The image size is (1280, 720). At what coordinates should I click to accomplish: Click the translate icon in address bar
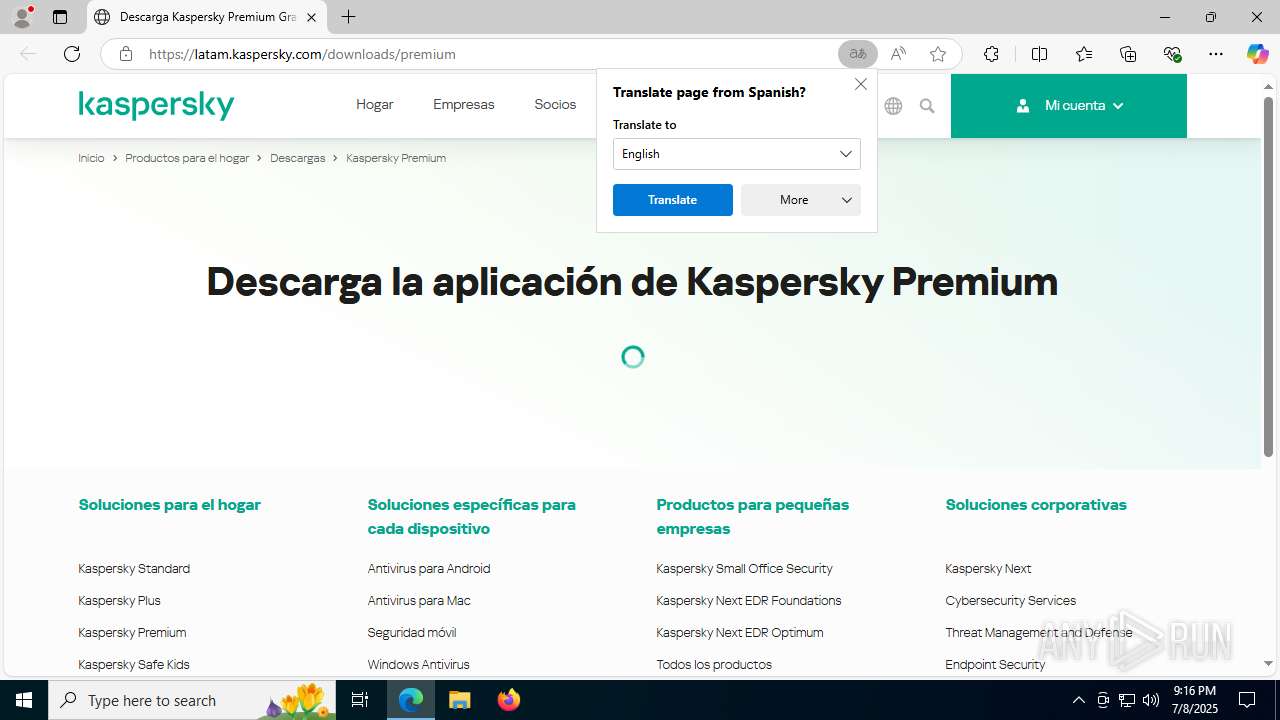858,54
